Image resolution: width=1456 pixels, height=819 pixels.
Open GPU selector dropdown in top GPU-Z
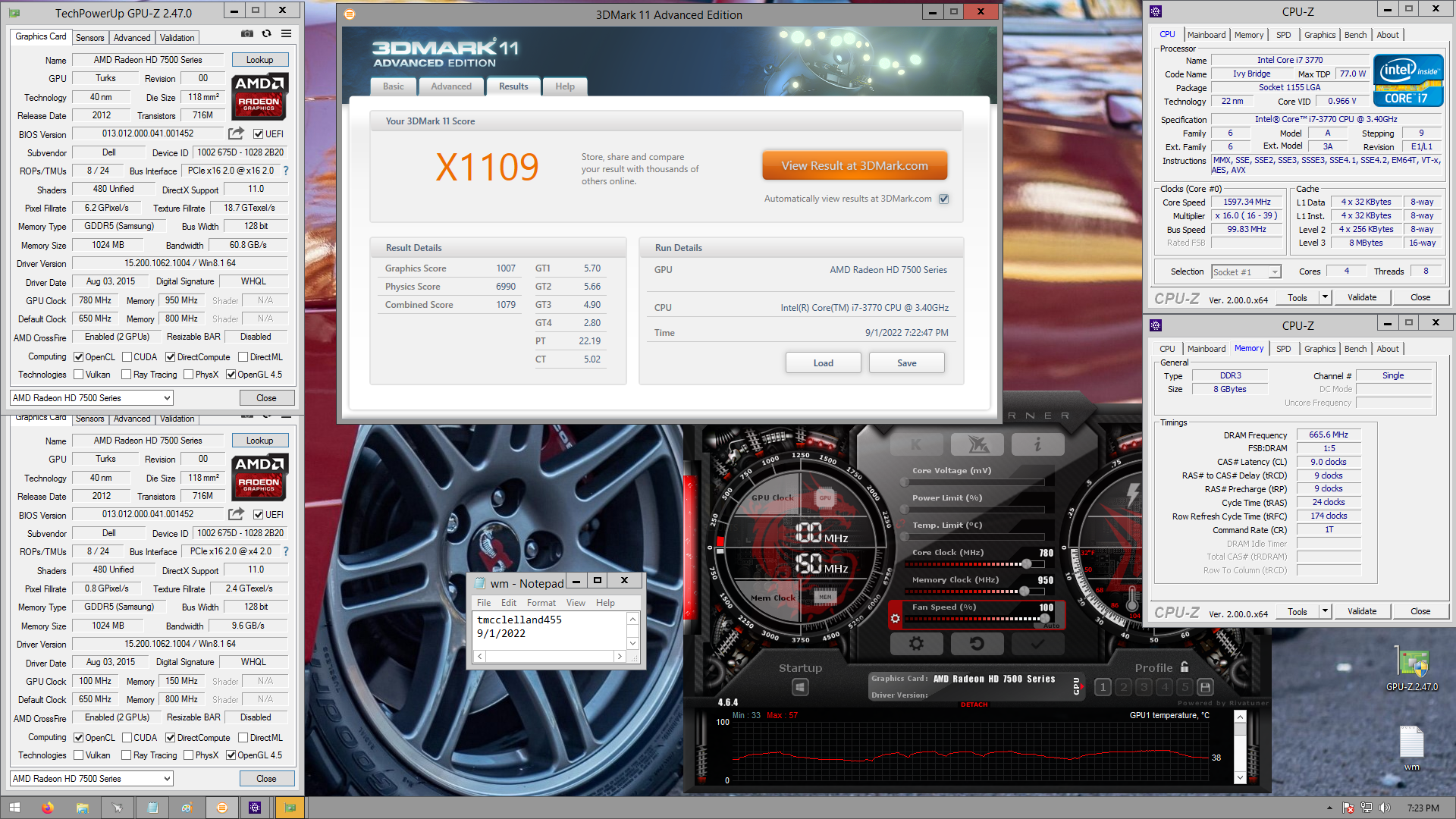coord(92,398)
